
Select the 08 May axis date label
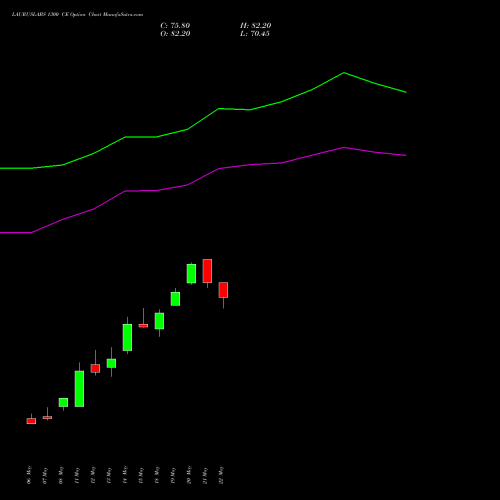click(x=61, y=475)
